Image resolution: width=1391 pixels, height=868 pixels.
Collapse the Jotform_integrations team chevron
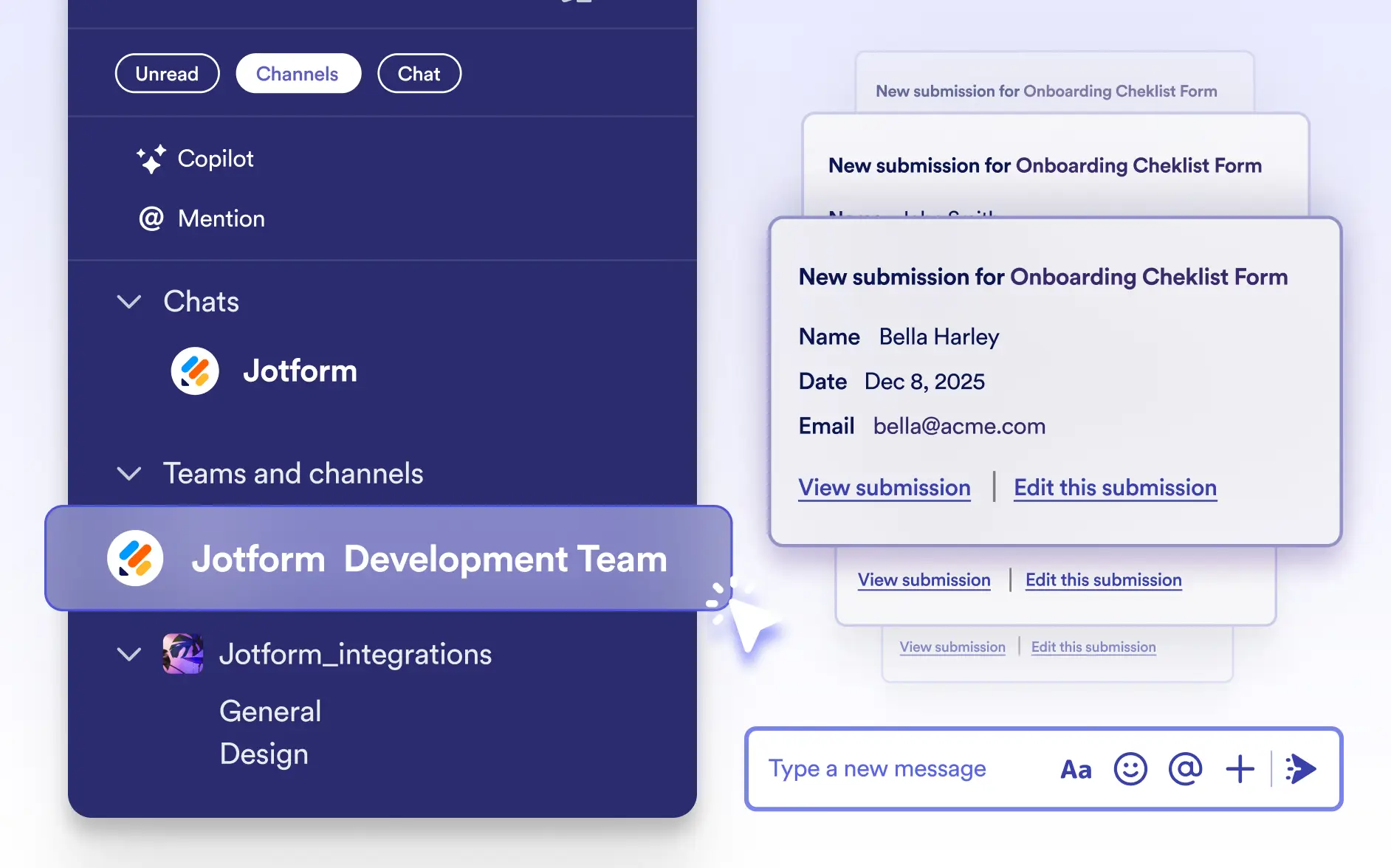(x=129, y=655)
